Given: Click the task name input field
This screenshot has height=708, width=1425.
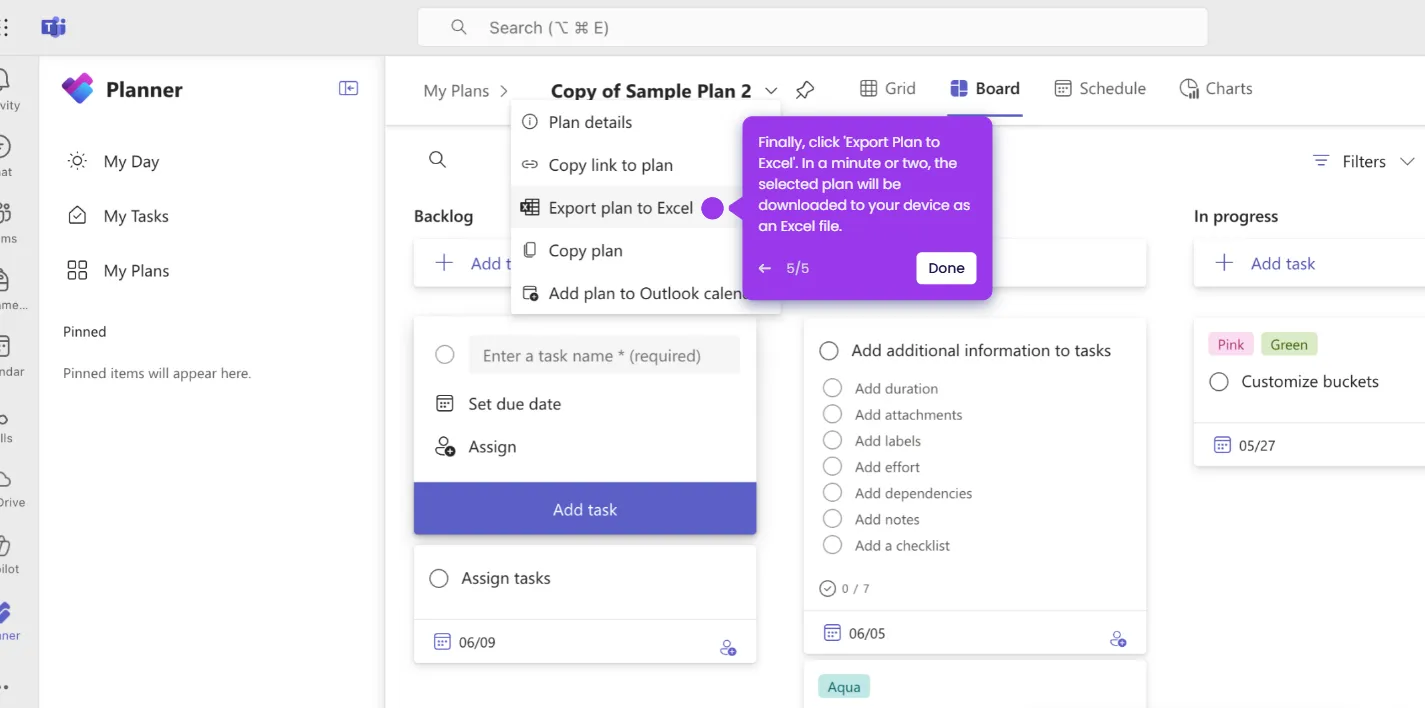Looking at the screenshot, I should (x=604, y=355).
